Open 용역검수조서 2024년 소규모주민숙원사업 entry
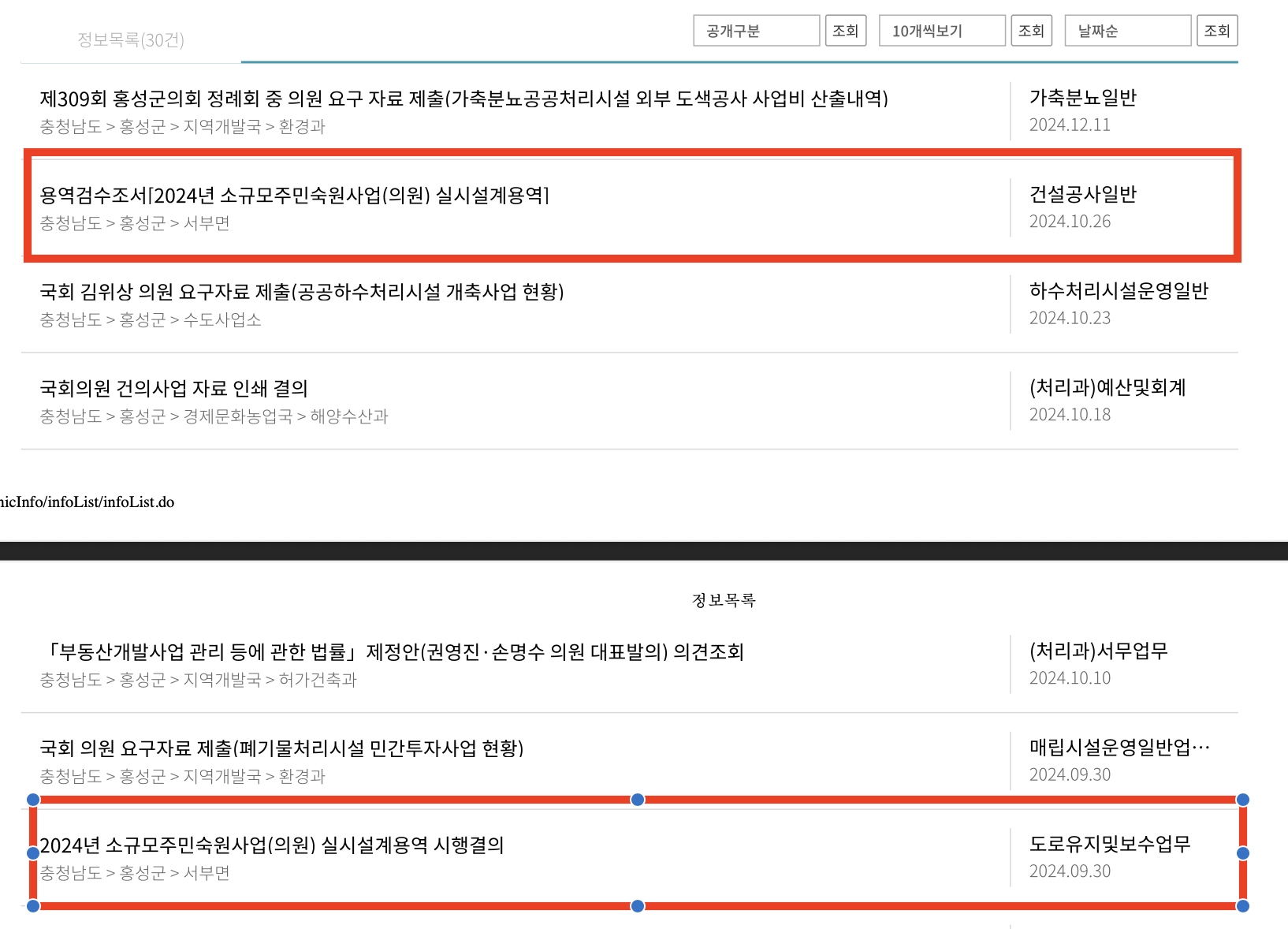 tap(294, 195)
